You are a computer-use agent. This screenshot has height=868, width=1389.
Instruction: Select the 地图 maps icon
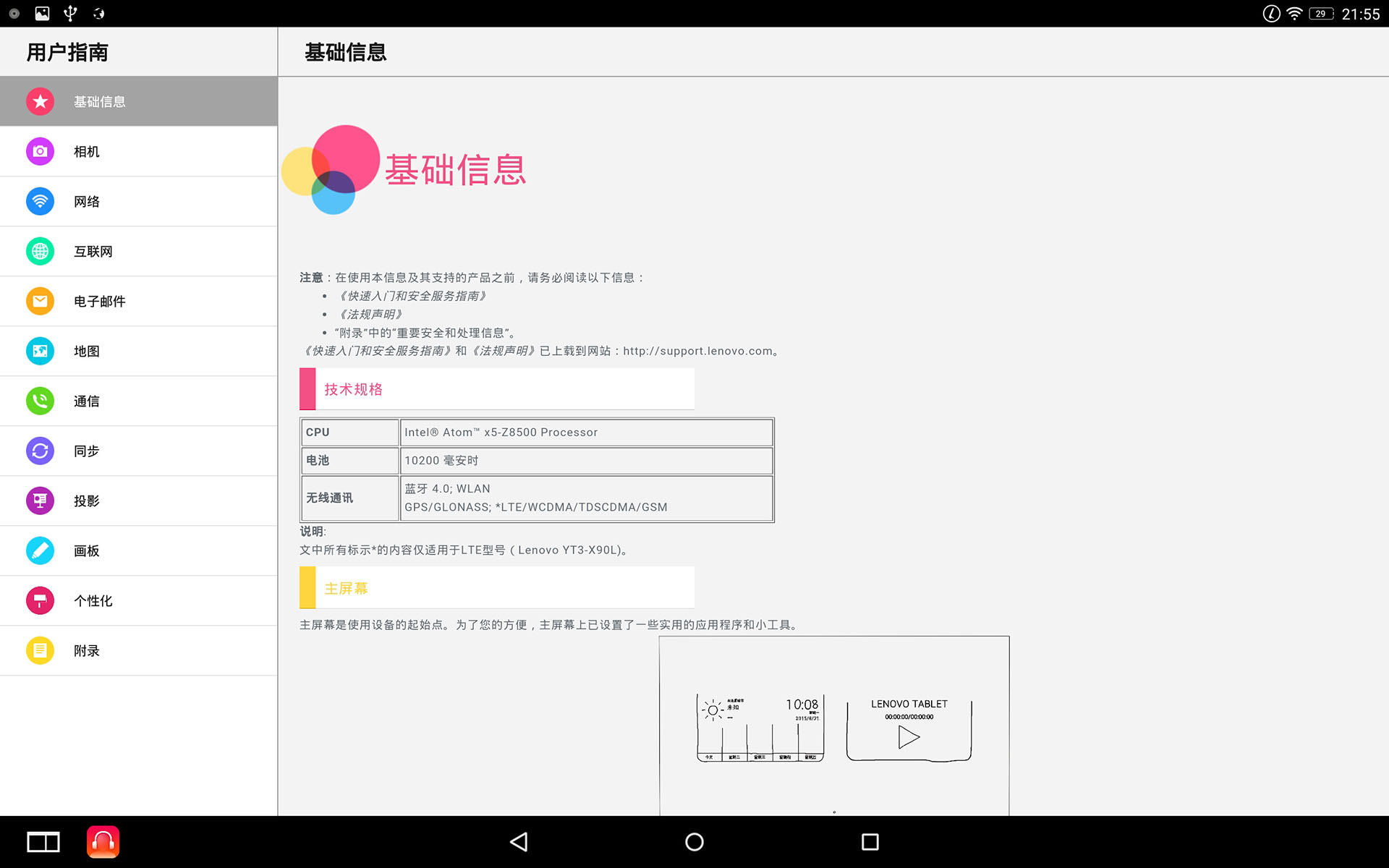(40, 351)
